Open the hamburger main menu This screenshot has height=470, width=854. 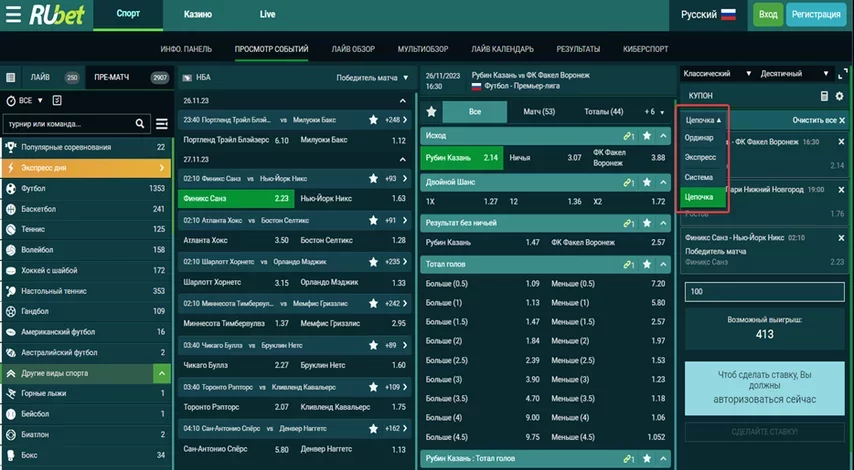[14, 15]
